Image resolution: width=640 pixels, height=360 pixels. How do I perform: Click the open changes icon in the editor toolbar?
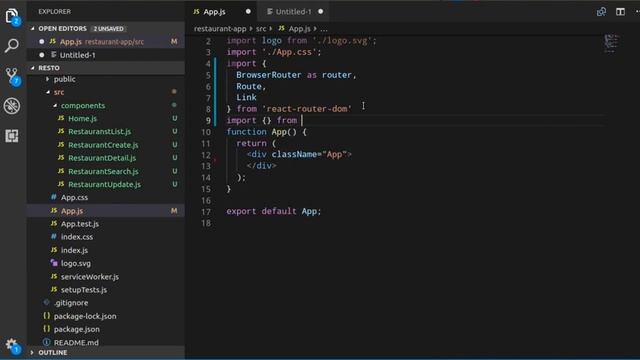[x=601, y=12]
